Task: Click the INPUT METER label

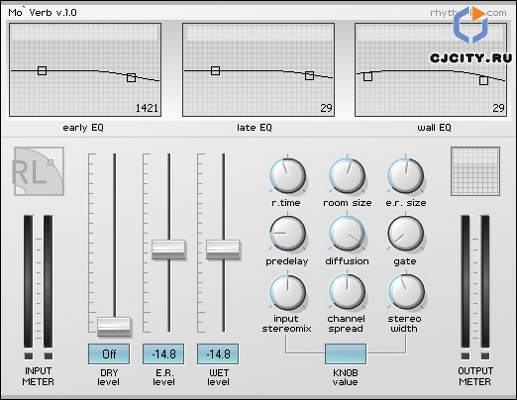Action: [x=38, y=376]
